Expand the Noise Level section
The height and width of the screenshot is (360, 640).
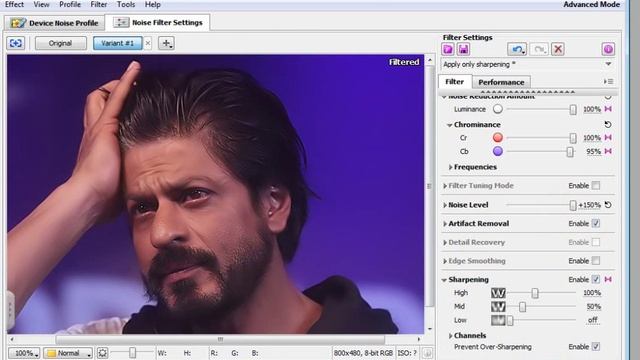(445, 205)
